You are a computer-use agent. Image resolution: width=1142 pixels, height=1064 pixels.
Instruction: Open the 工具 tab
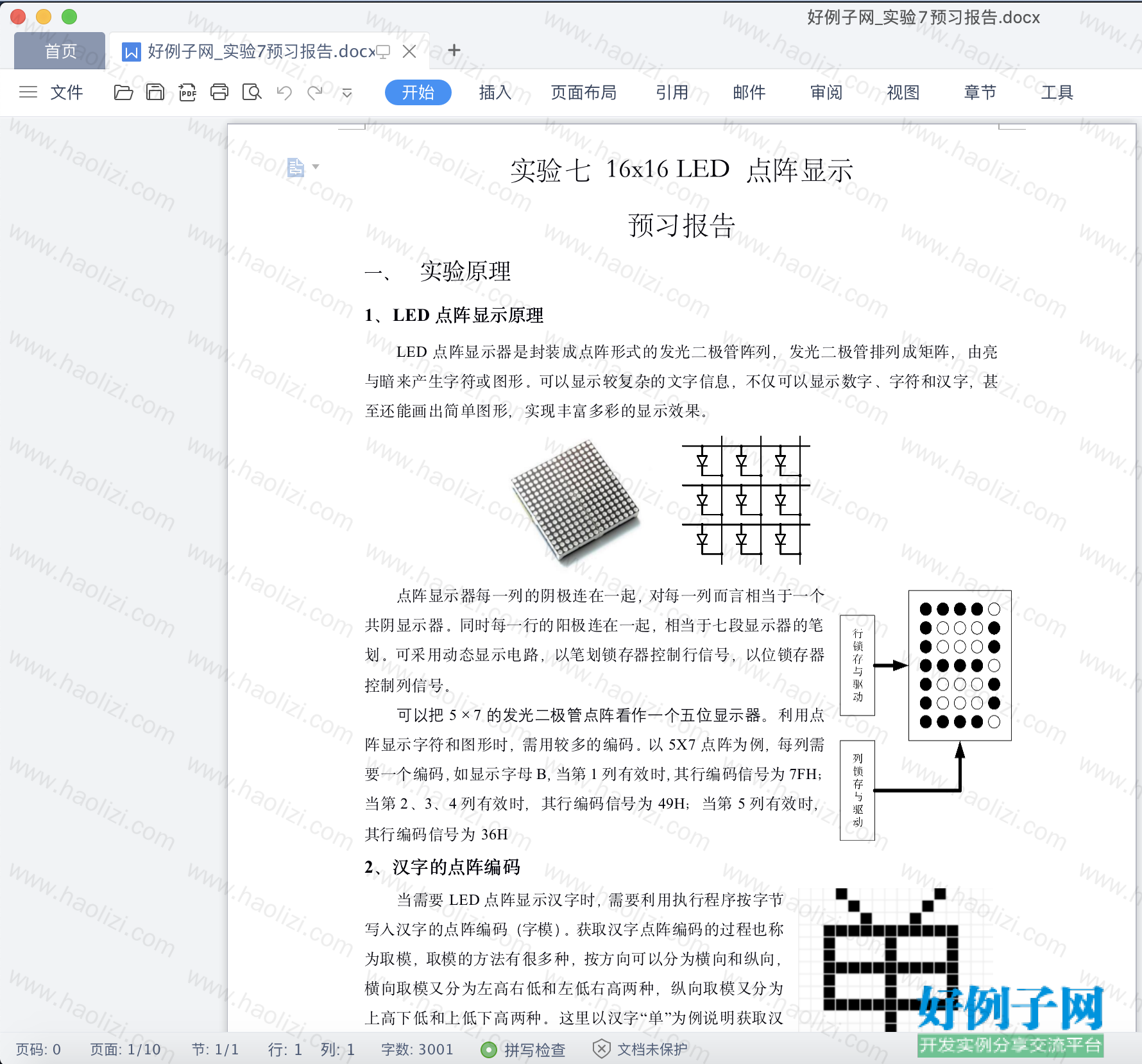[x=1057, y=92]
